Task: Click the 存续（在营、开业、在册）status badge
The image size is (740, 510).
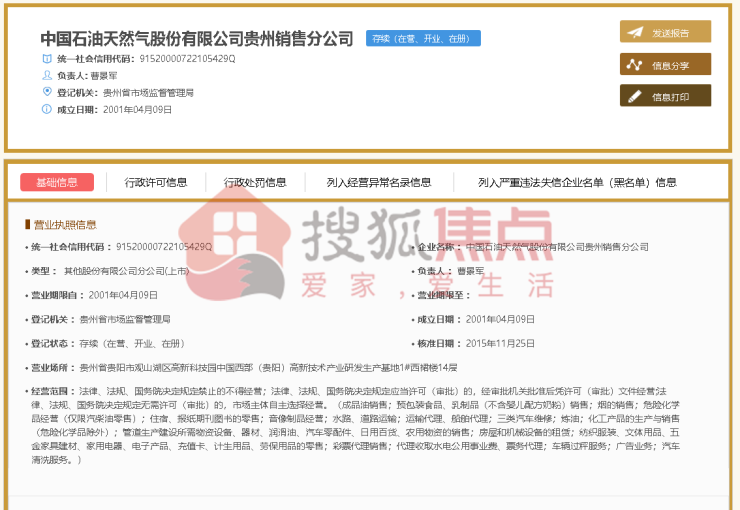Action: [x=423, y=38]
